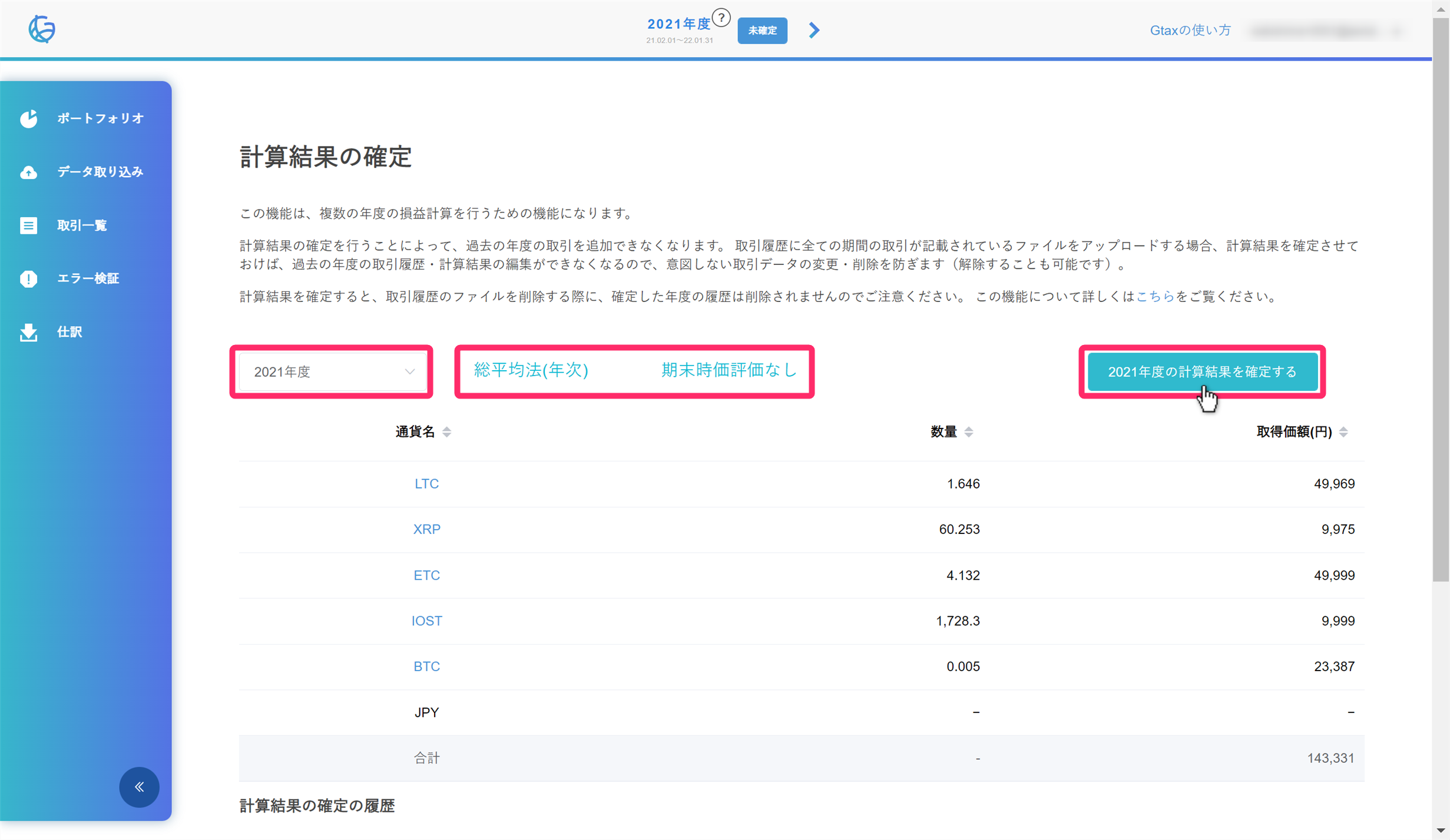Open the エラー検証 menu item
The width and height of the screenshot is (1450, 840).
(88, 278)
